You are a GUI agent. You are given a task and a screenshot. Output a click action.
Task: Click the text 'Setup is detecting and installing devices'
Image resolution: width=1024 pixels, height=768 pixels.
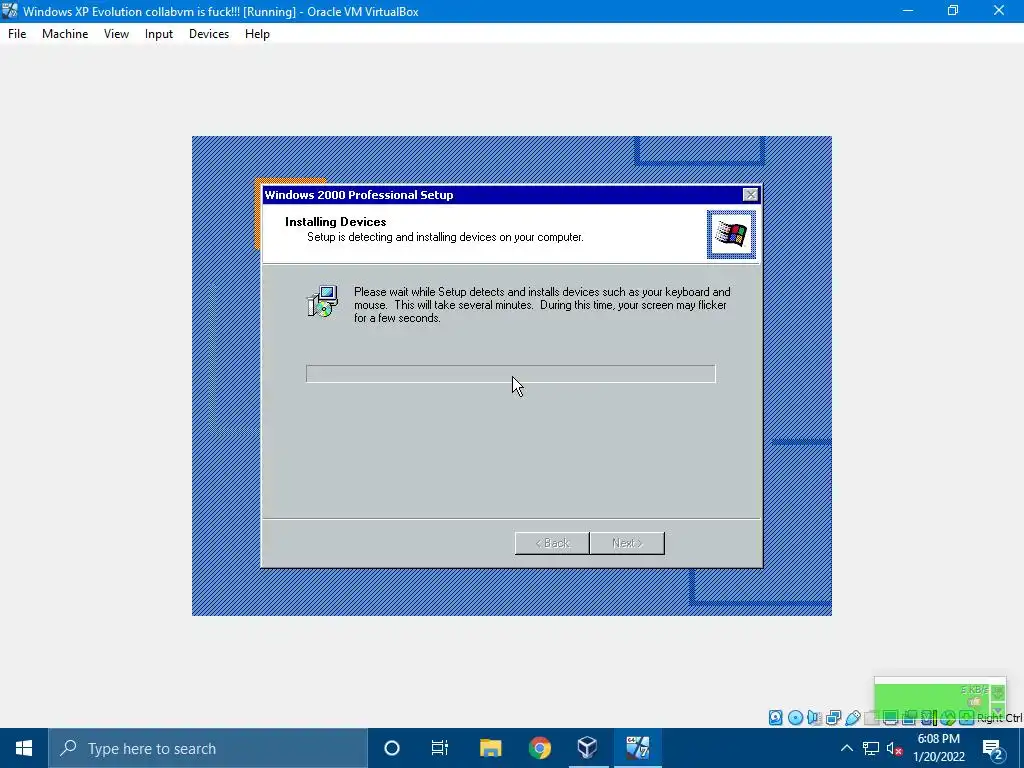[x=445, y=237]
